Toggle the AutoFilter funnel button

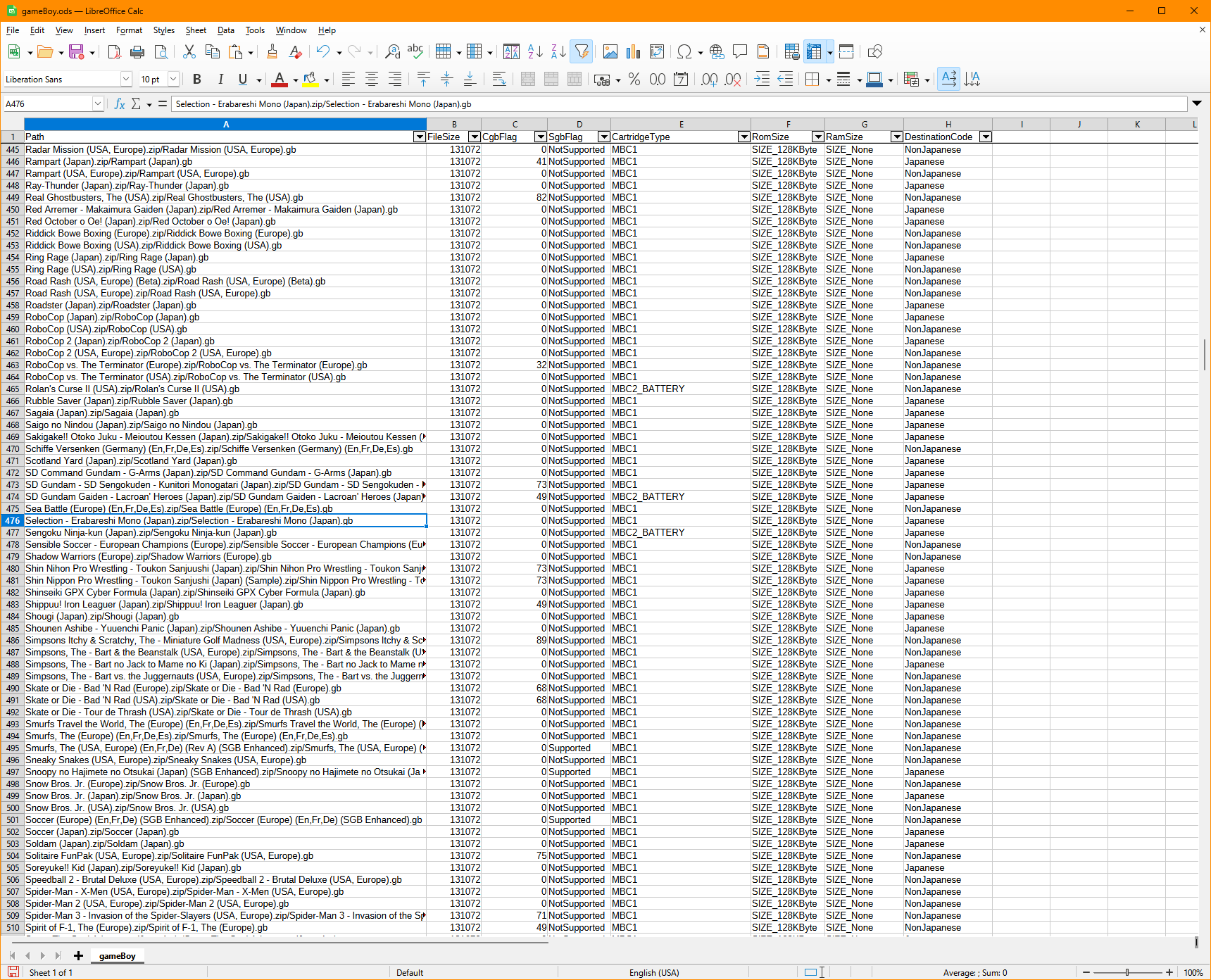point(582,51)
